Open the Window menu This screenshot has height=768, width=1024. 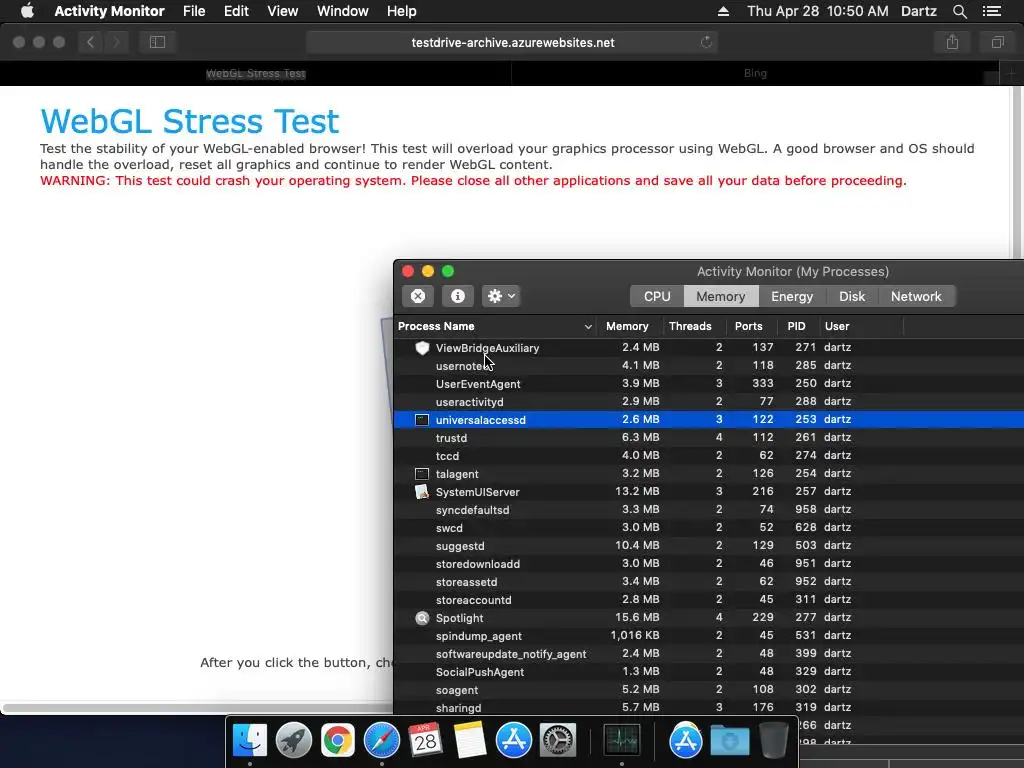[342, 11]
